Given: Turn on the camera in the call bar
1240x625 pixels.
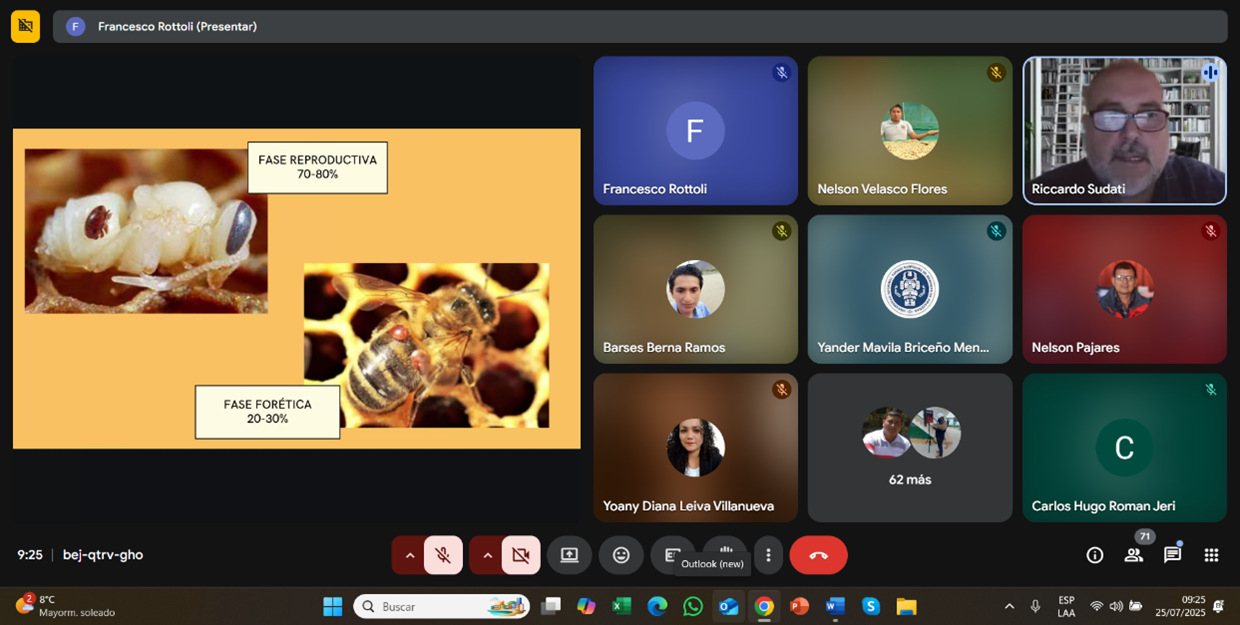Looking at the screenshot, I should point(520,555).
